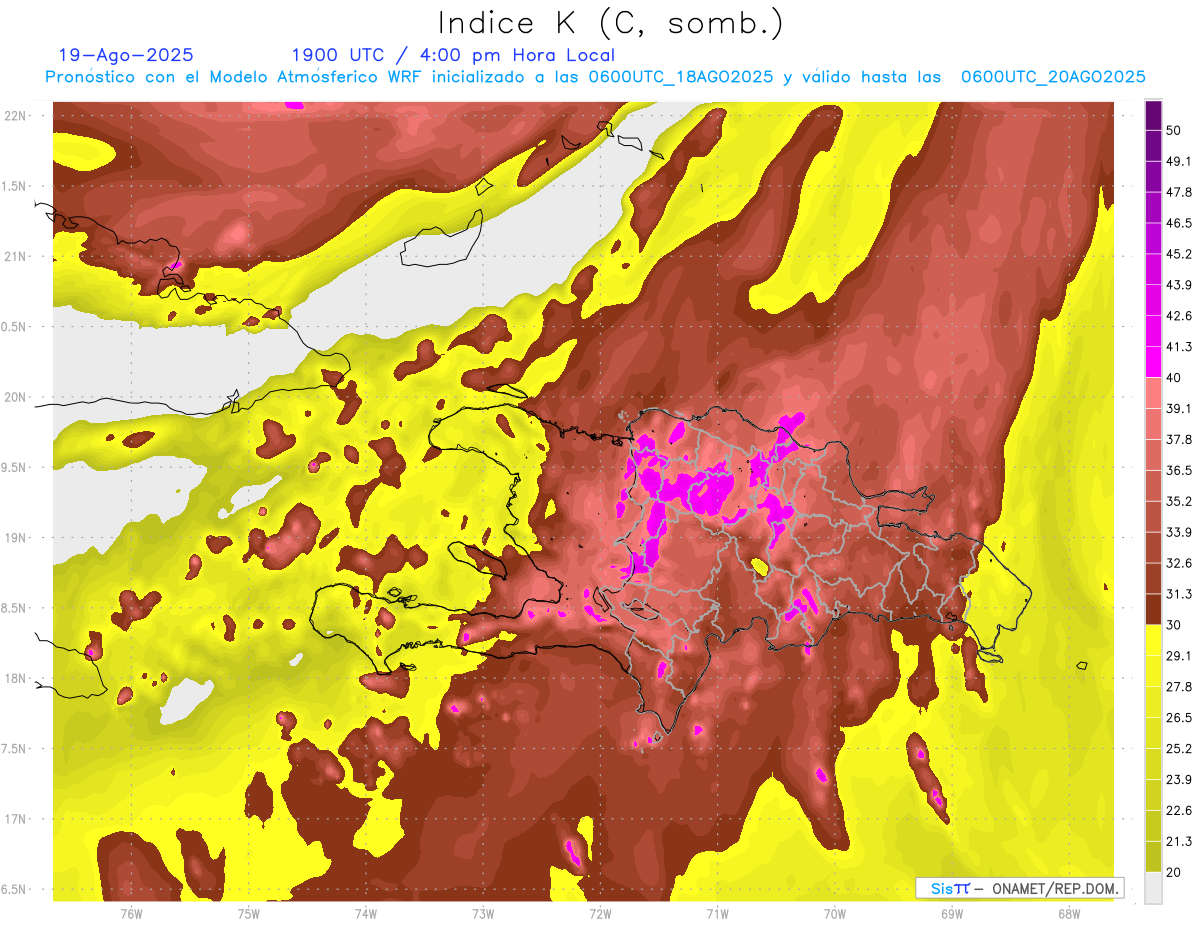
Task: Click the color bar value 30
Action: 1175,625
